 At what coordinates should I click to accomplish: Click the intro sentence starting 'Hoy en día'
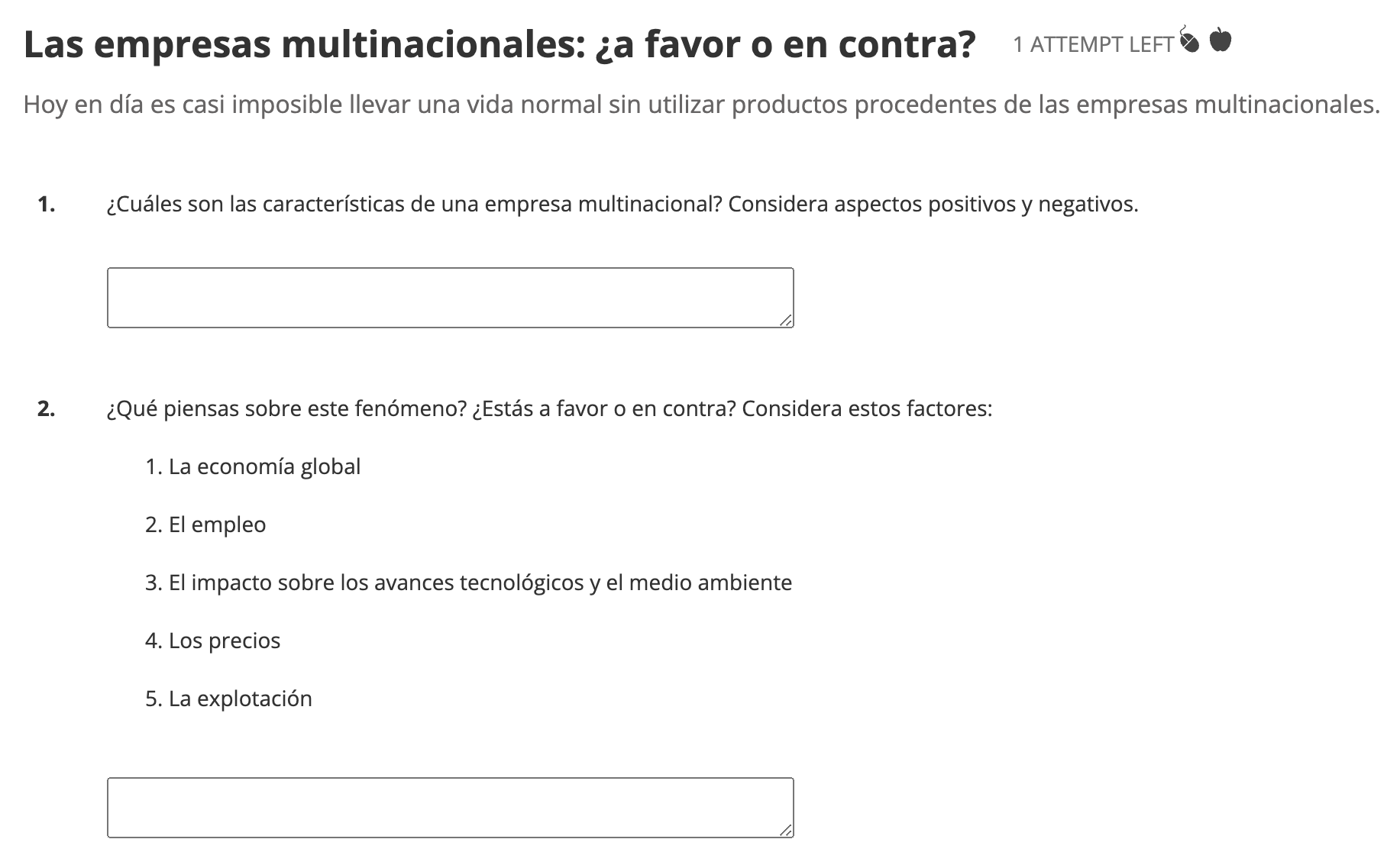pyautogui.click(x=701, y=104)
